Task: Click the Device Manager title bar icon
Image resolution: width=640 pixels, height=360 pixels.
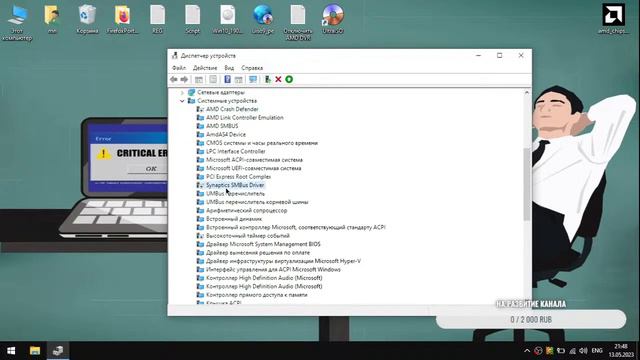Action: (175, 56)
